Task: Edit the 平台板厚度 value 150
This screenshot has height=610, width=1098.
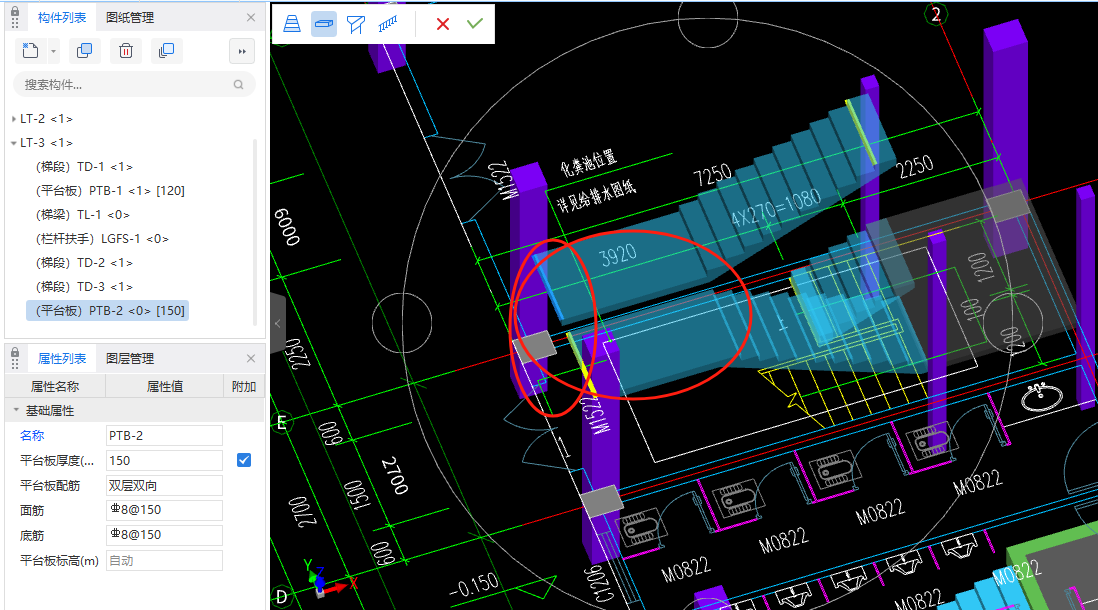Action: click(164, 460)
